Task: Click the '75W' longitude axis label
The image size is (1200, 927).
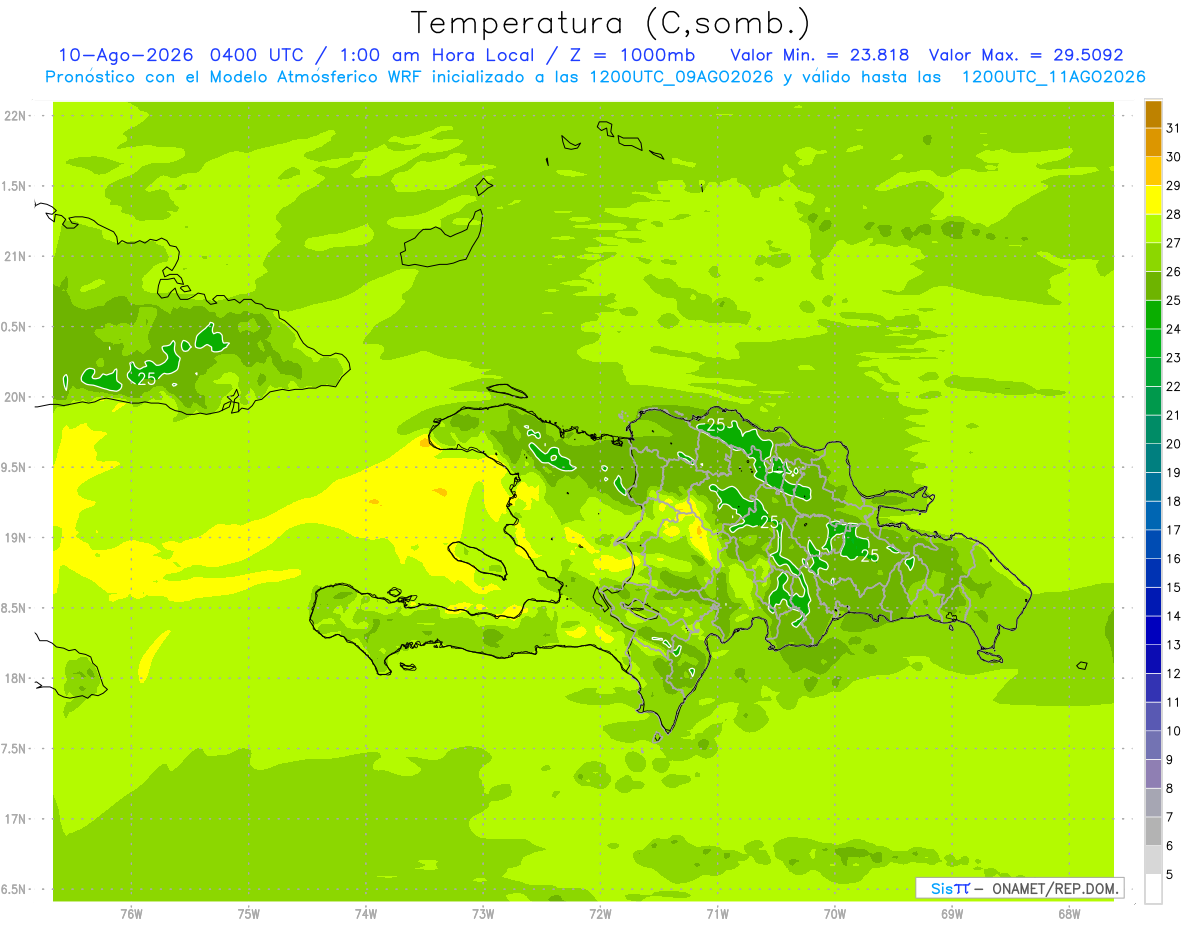Action: (x=249, y=914)
